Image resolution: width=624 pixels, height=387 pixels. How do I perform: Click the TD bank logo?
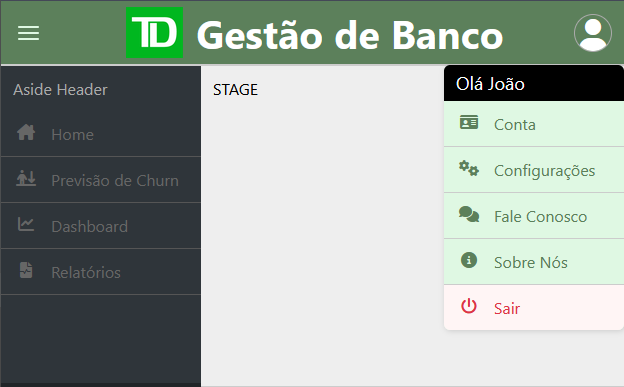(154, 33)
